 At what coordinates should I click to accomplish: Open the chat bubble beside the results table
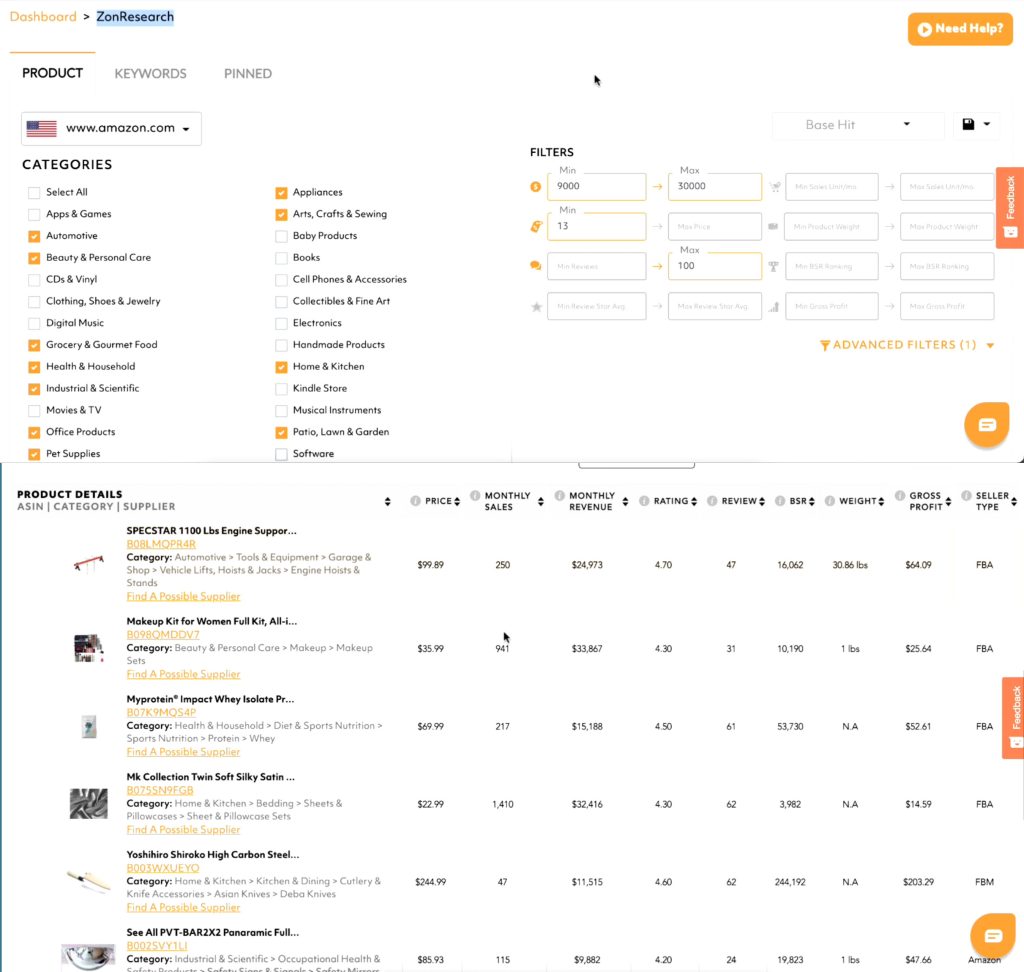[993, 936]
